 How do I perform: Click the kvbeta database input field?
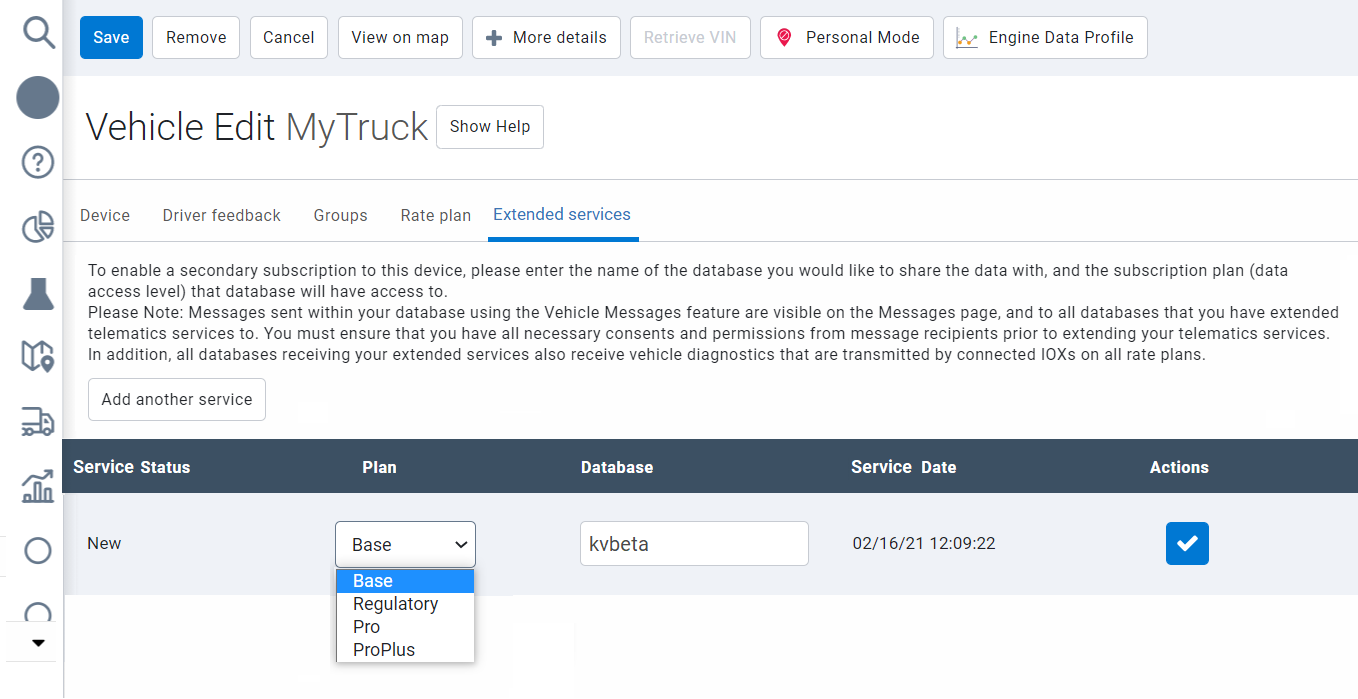pyautogui.click(x=693, y=543)
